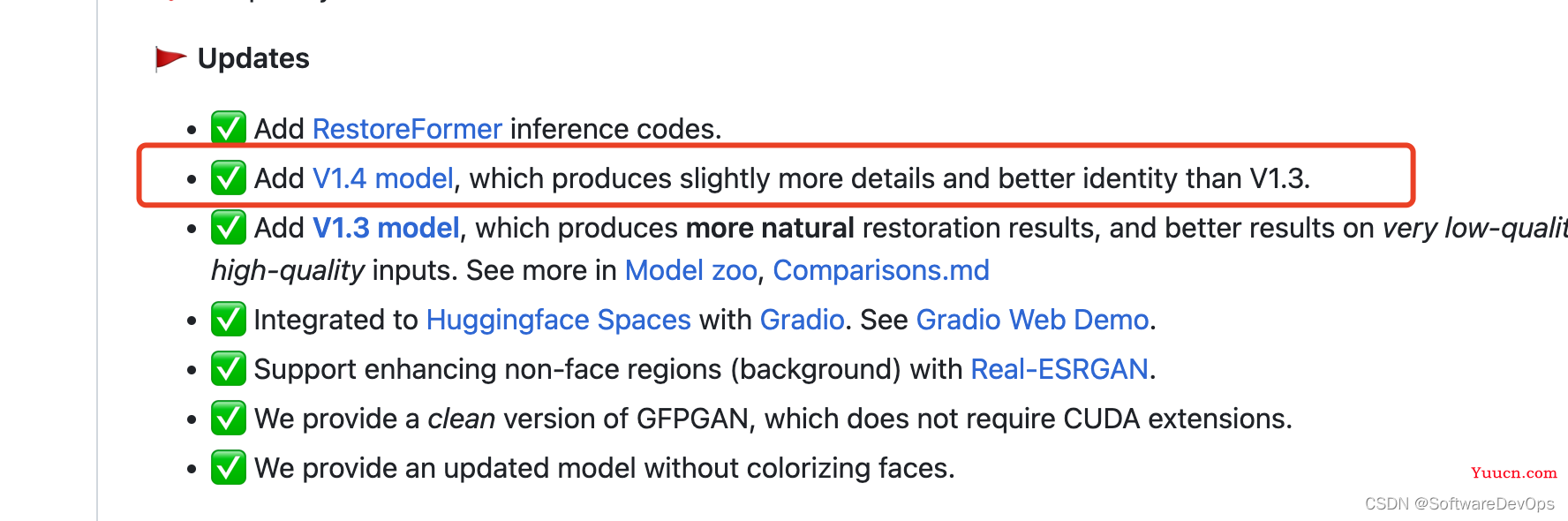
Task: Open the Comparisons.md link
Action: point(881,270)
